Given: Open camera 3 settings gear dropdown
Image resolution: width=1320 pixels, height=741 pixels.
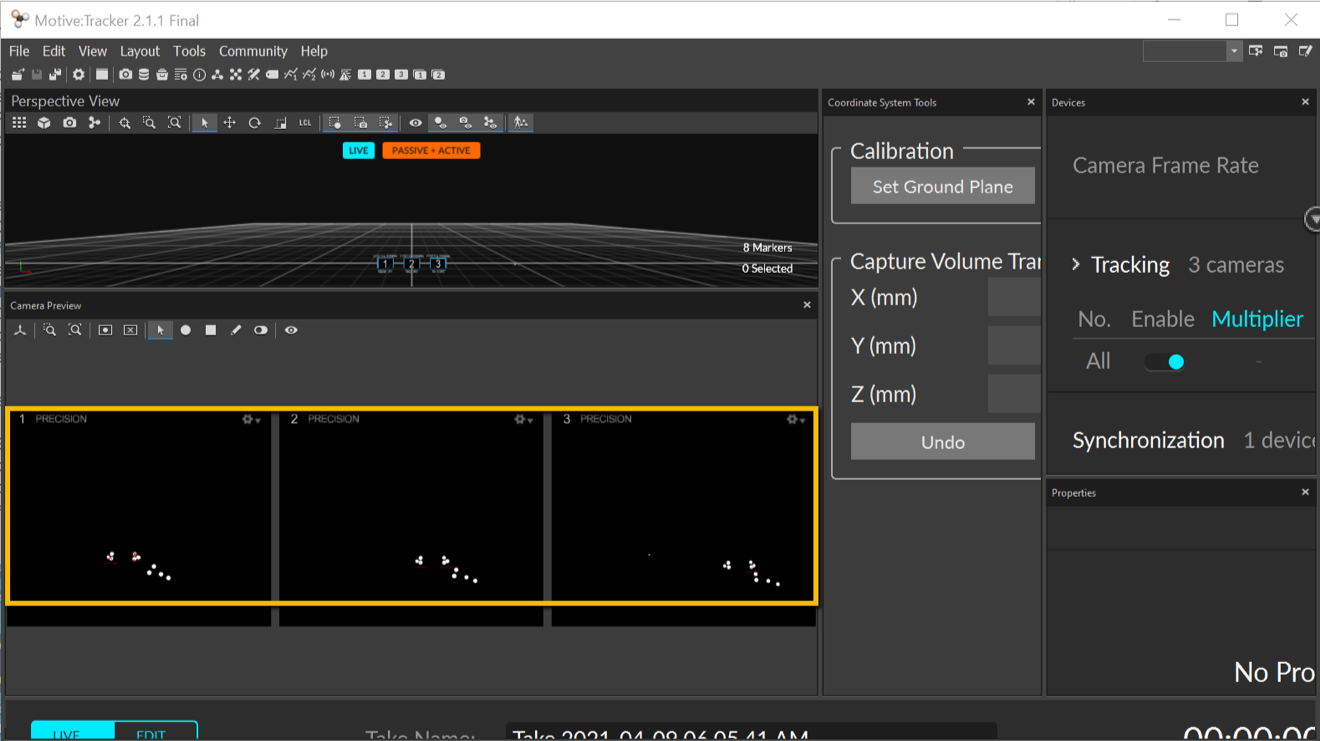Looking at the screenshot, I should tap(796, 420).
